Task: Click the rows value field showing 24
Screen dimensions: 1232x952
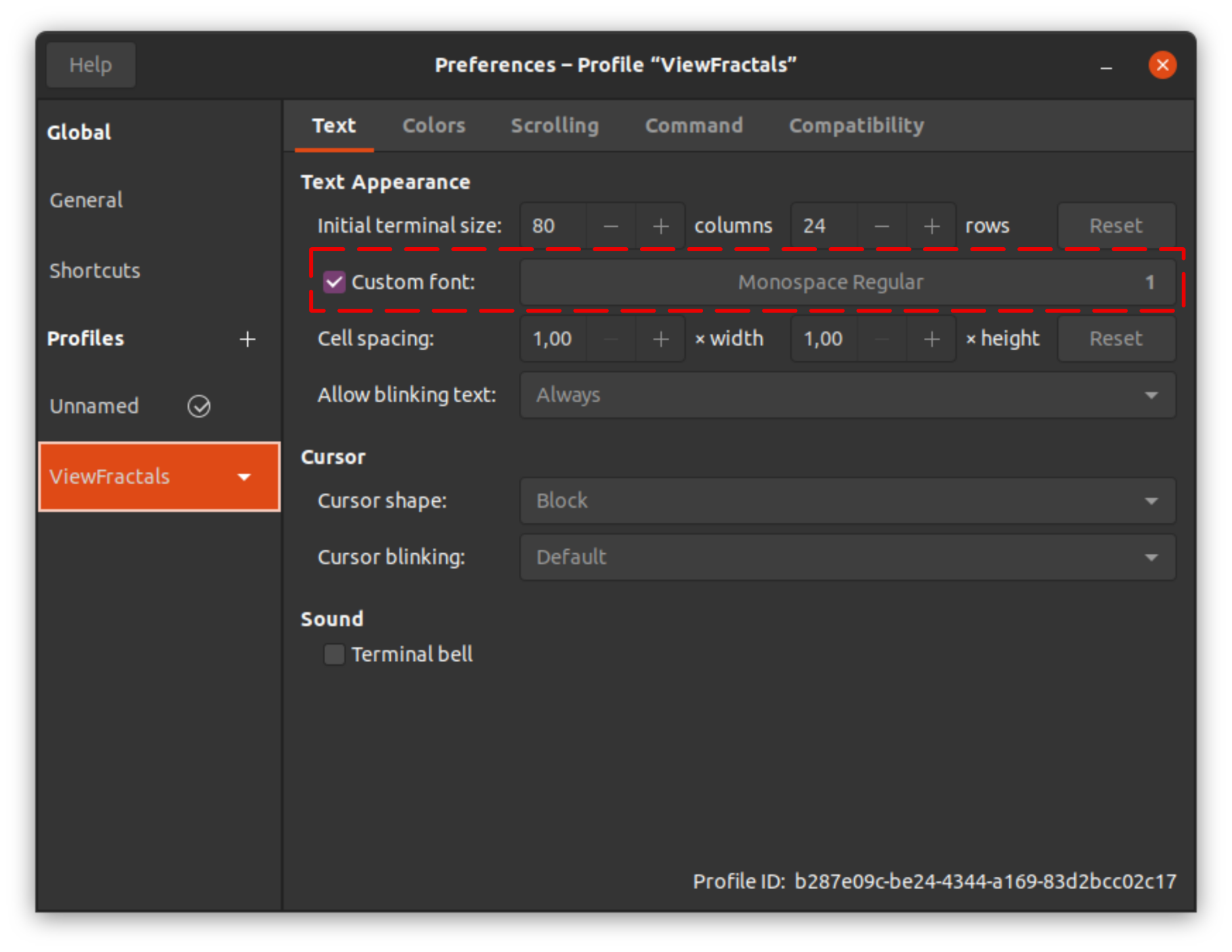Action: click(x=824, y=225)
